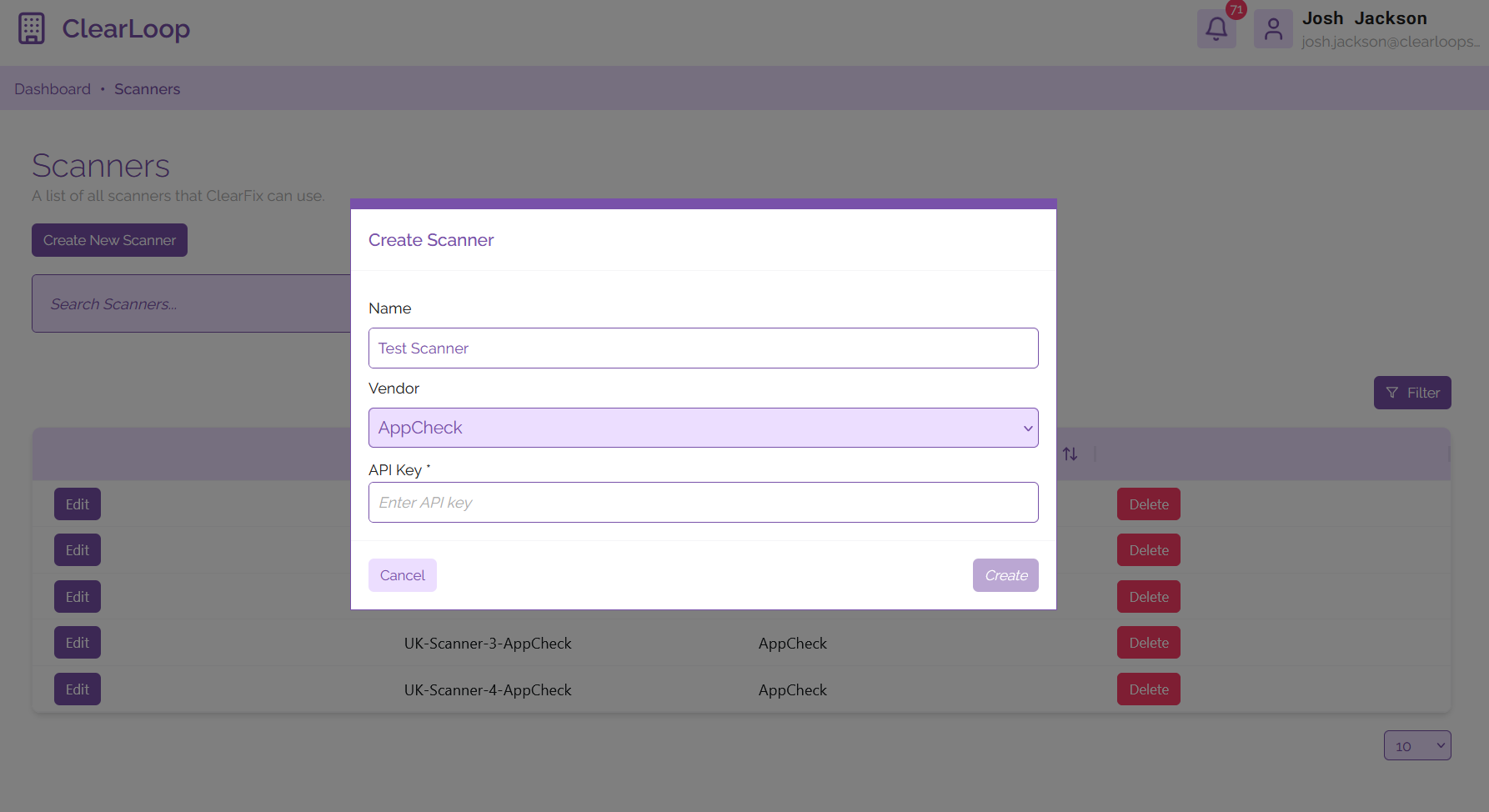Screen dimensions: 1489x812
Task: Click the notification badge showing 71
Action: click(1236, 10)
